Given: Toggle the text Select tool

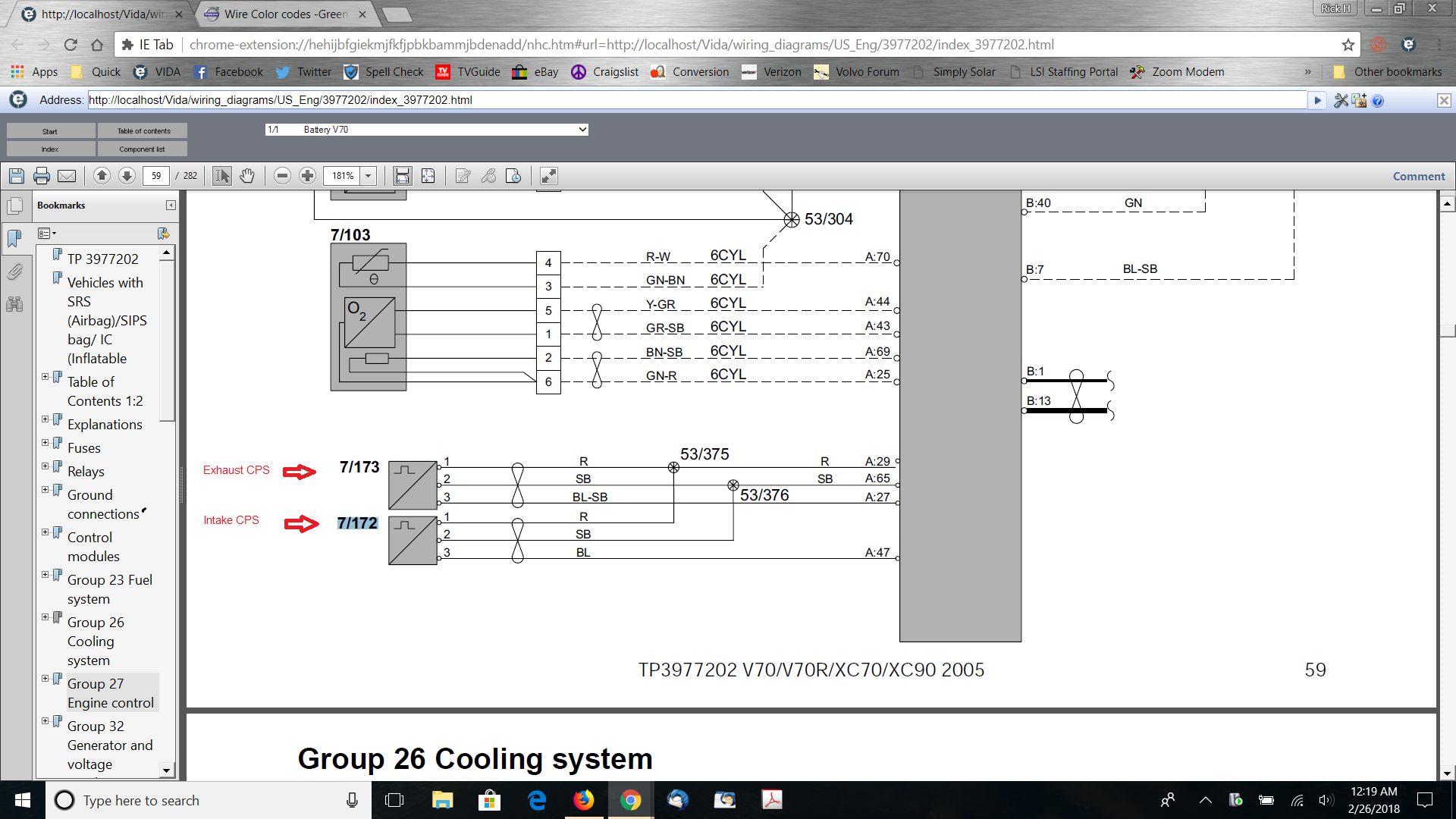Looking at the screenshot, I should tap(221, 176).
